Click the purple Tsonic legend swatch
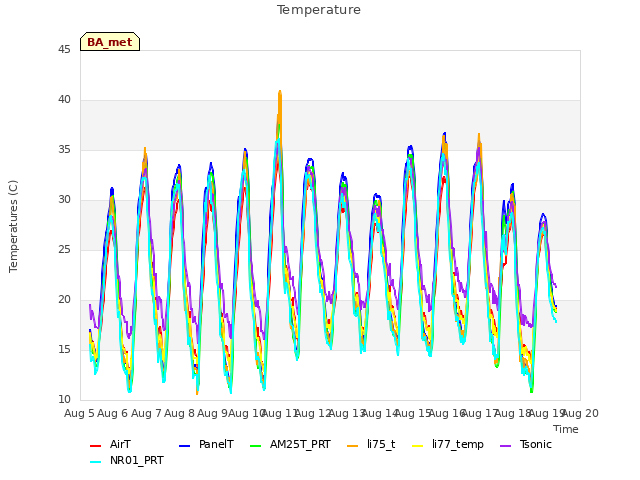The height and width of the screenshot is (480, 640). [505, 446]
